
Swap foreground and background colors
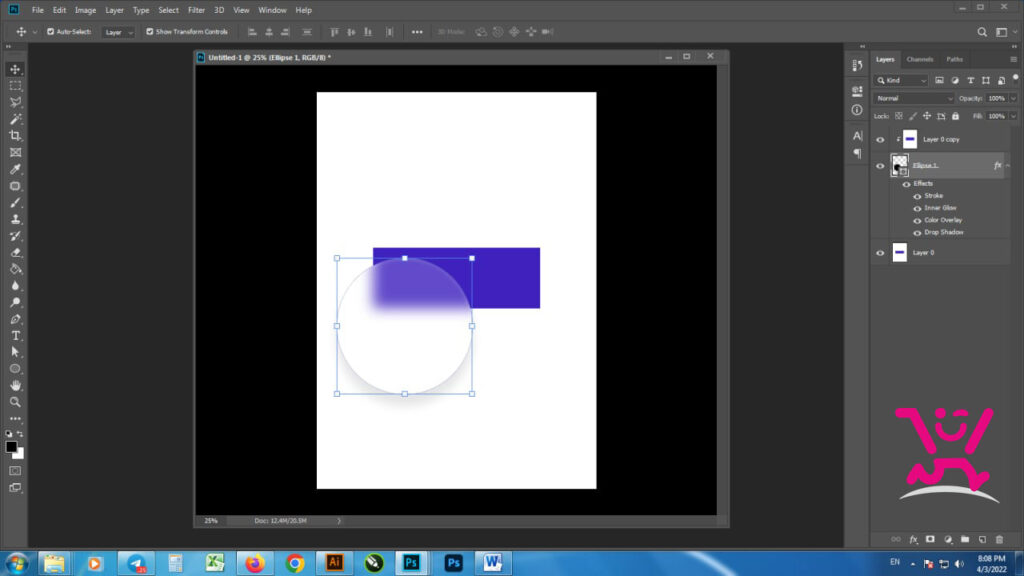(x=20, y=434)
